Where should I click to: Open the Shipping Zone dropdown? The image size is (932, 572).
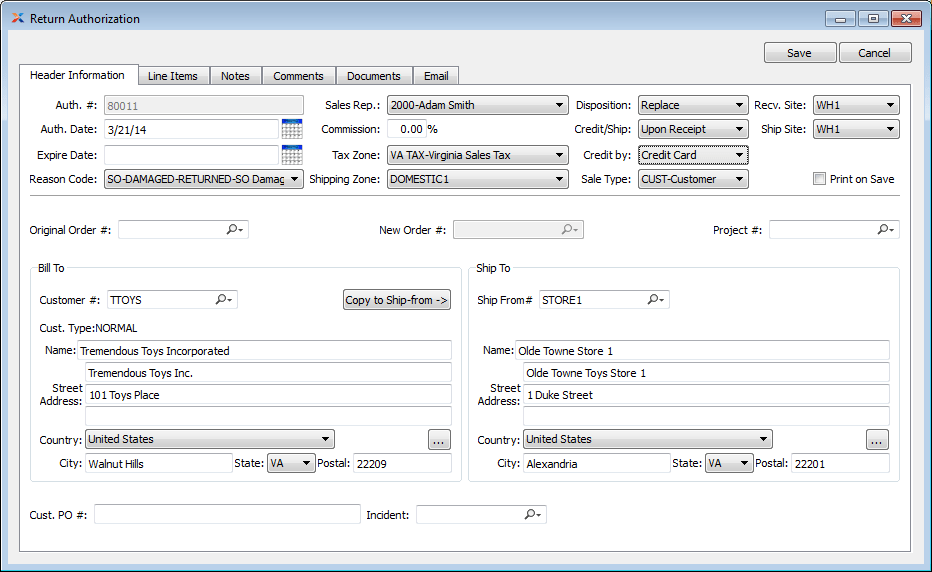[x=478, y=179]
